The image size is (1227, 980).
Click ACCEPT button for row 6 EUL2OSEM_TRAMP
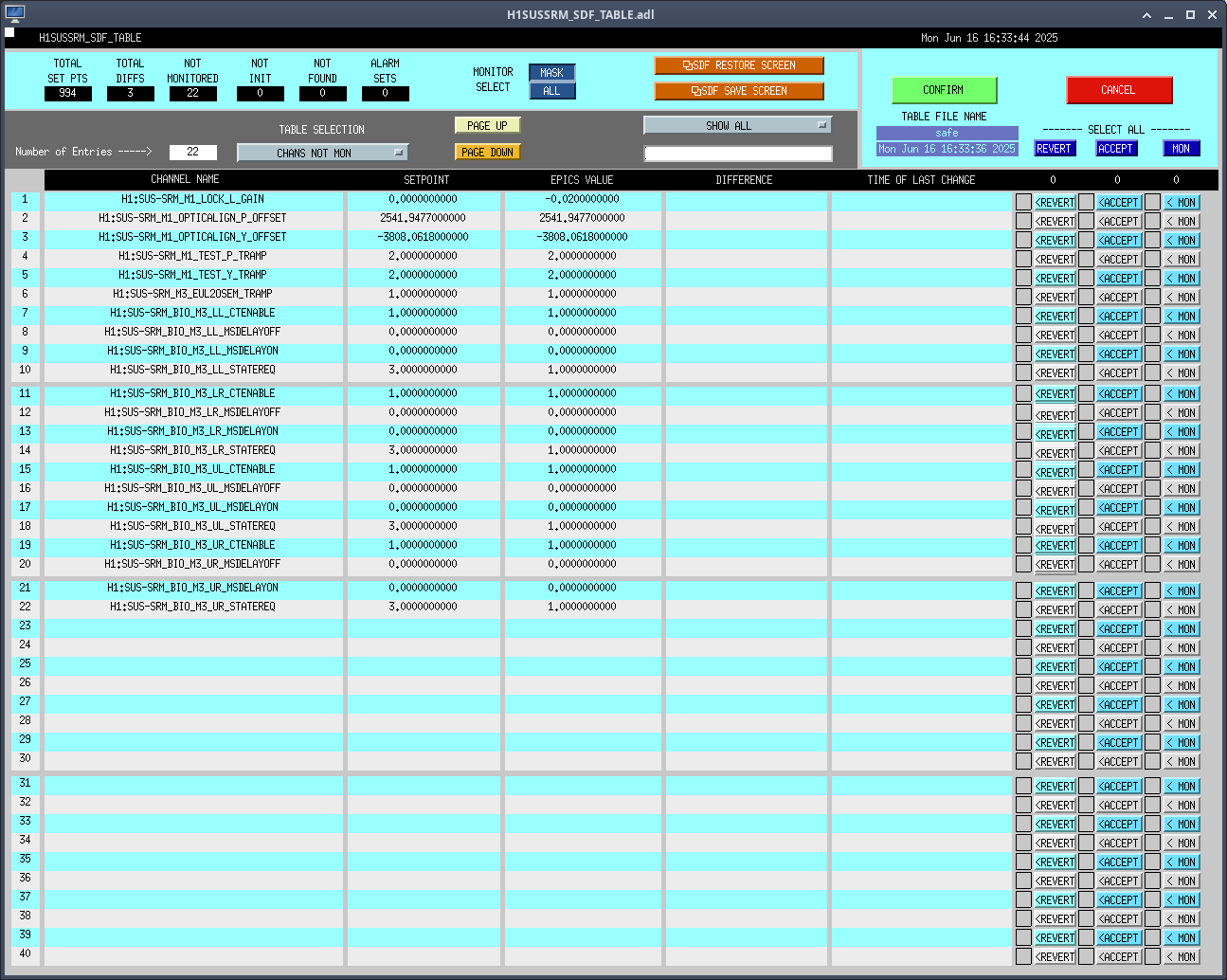pyautogui.click(x=1119, y=297)
